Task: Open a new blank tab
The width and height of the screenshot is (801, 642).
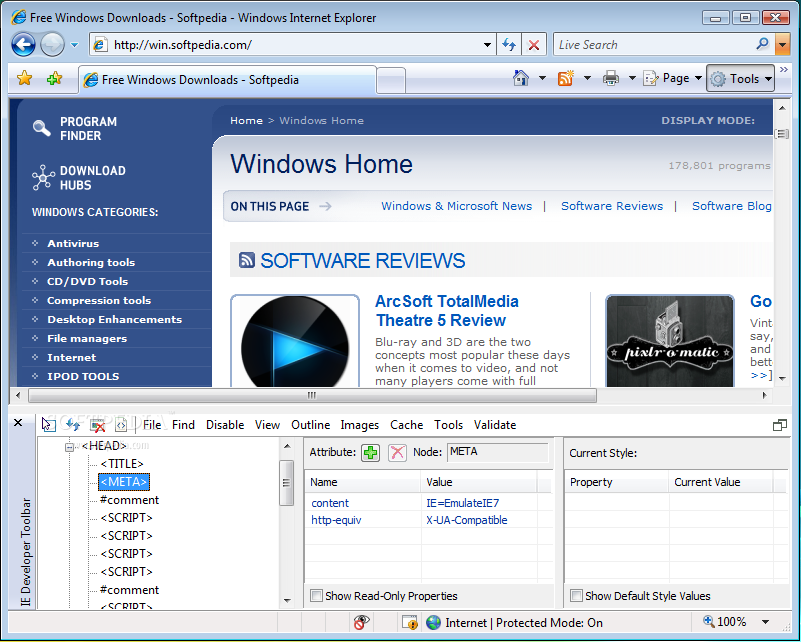Action: click(391, 81)
